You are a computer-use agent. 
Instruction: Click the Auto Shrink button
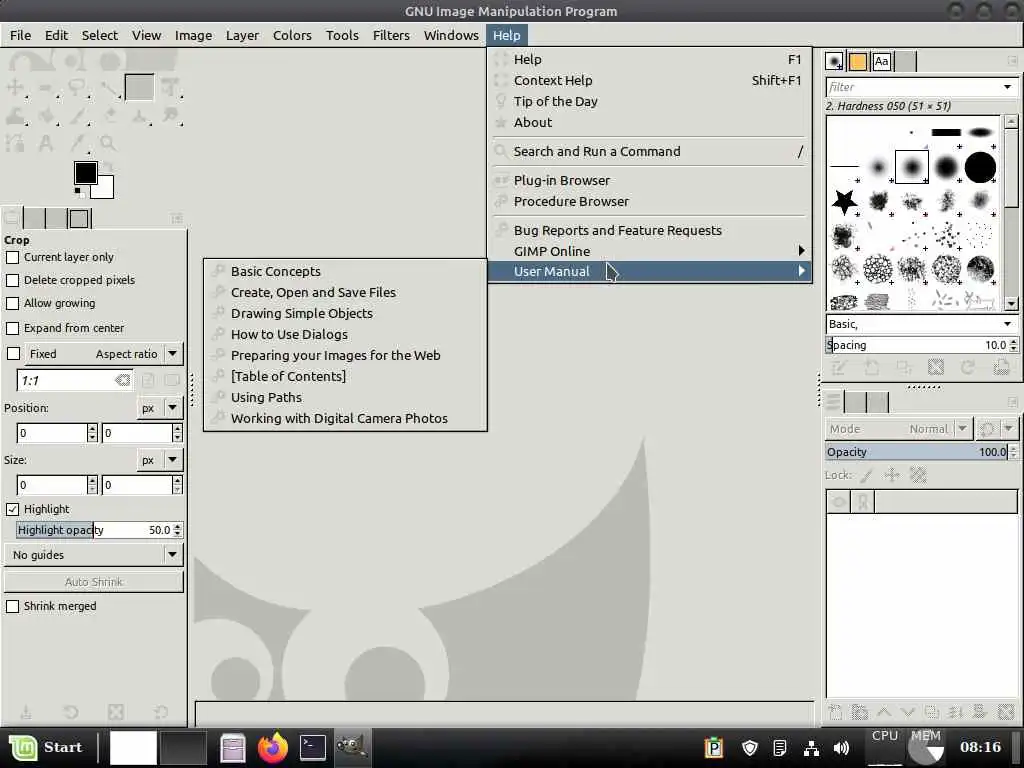pos(94,582)
